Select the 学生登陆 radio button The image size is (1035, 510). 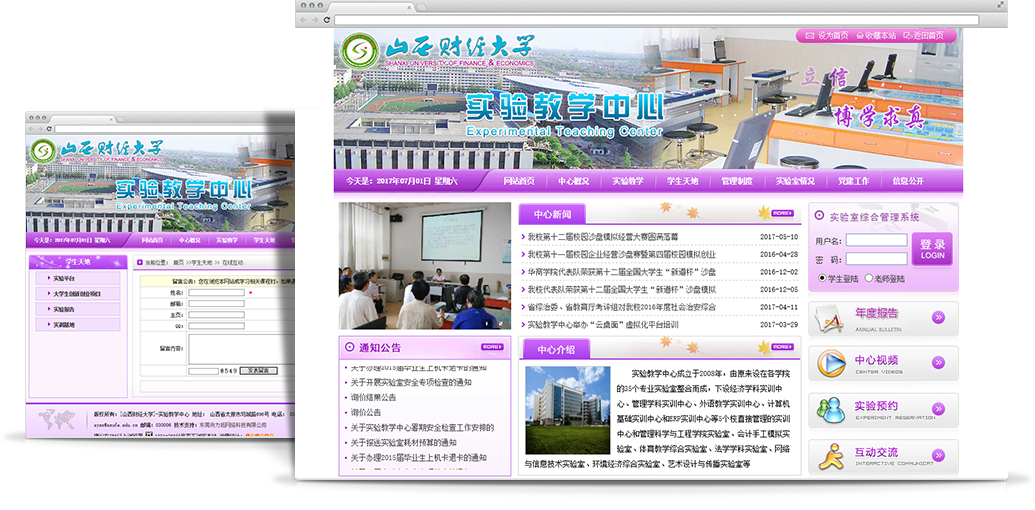pos(823,278)
